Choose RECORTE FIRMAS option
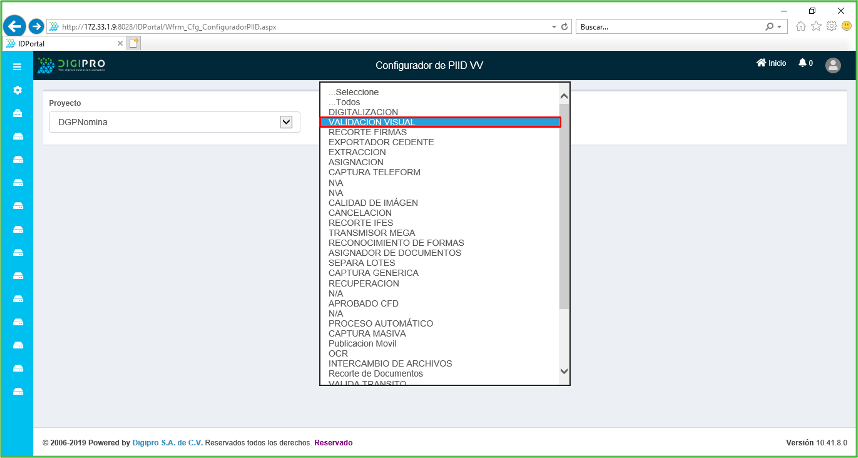Screen dimensions: 858x458 (368, 132)
